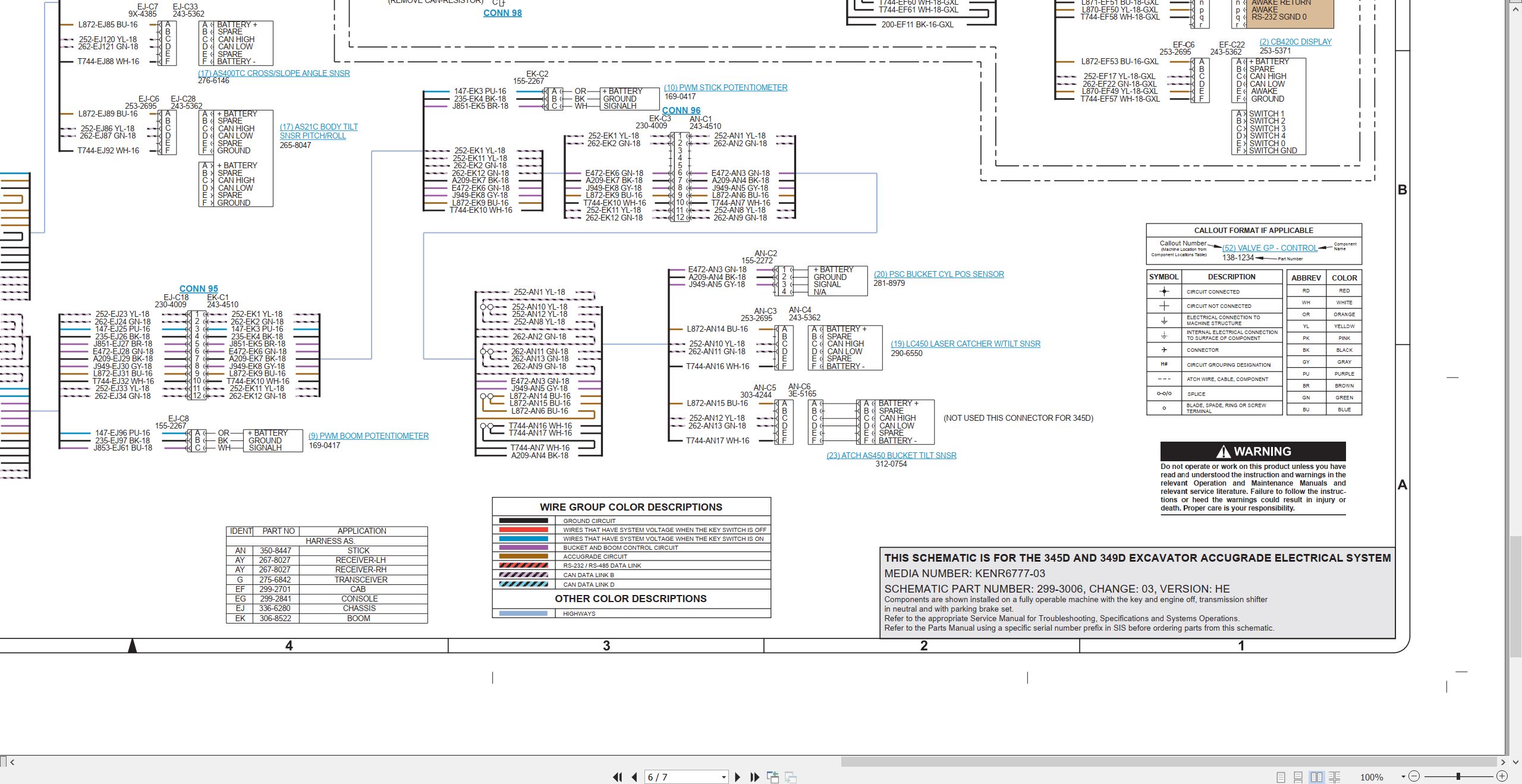
Task: Go to the first page
Action: [618, 777]
